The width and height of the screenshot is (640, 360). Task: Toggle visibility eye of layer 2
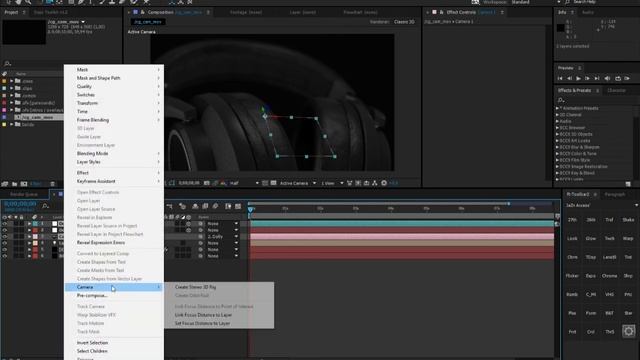4,230
